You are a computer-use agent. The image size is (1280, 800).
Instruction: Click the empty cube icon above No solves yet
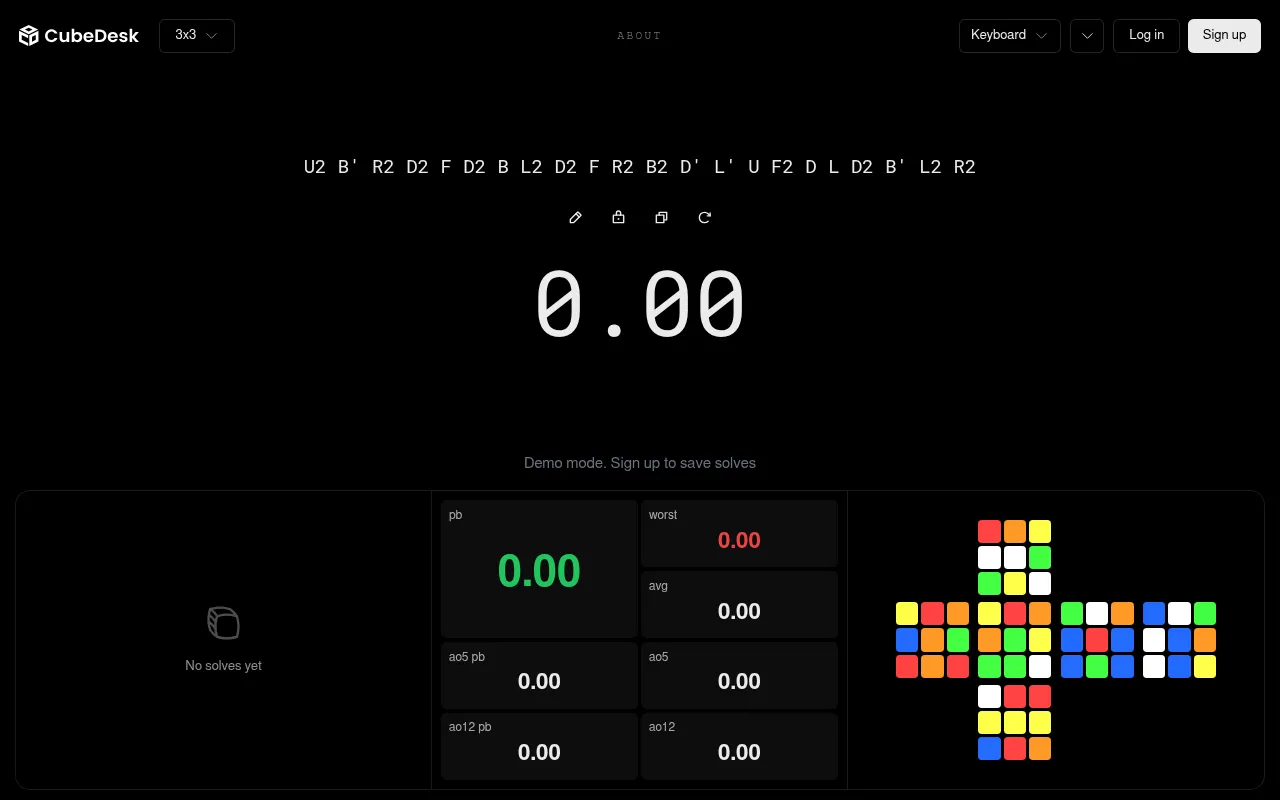coord(223,623)
